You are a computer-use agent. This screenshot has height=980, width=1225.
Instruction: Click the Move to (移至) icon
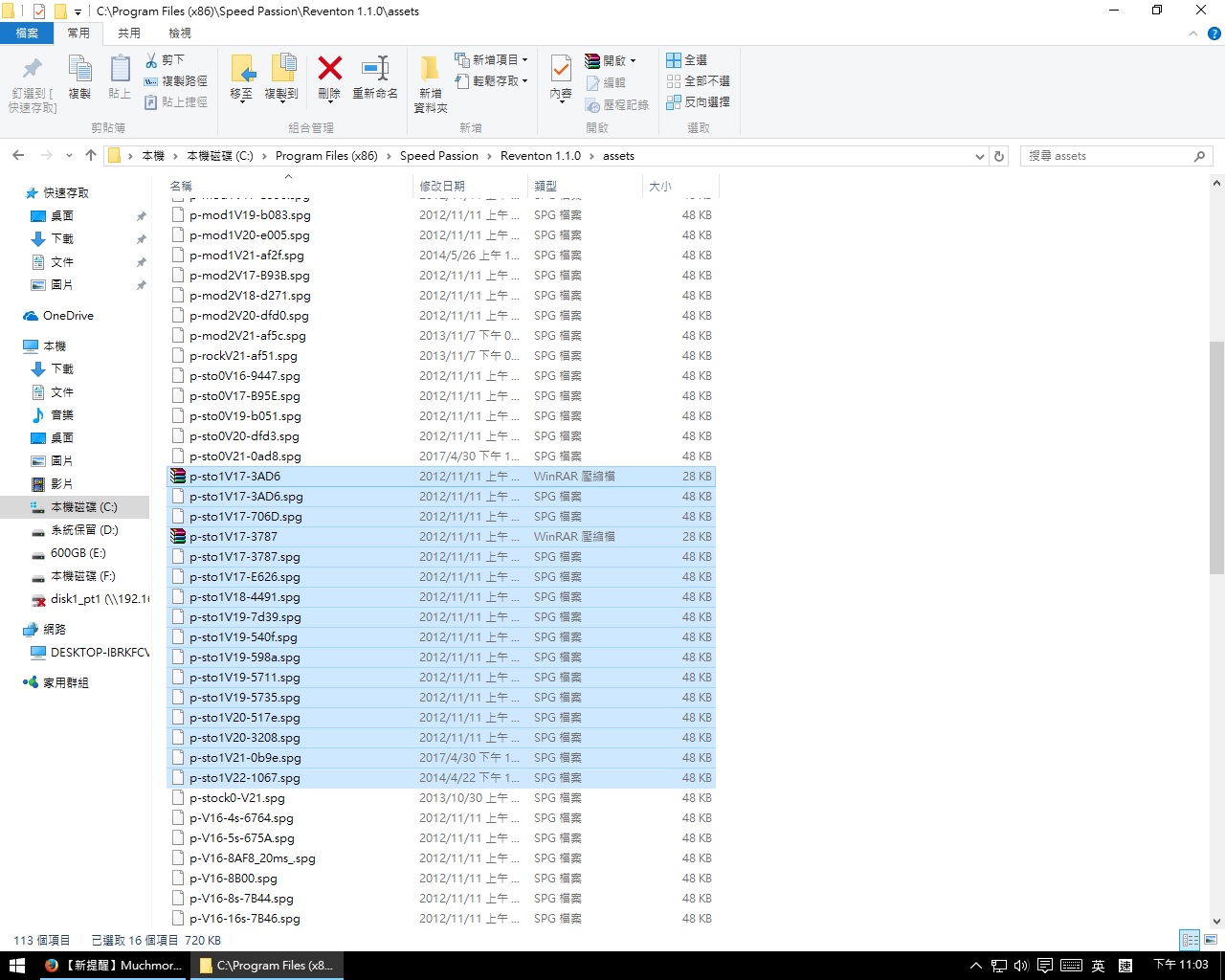[242, 69]
